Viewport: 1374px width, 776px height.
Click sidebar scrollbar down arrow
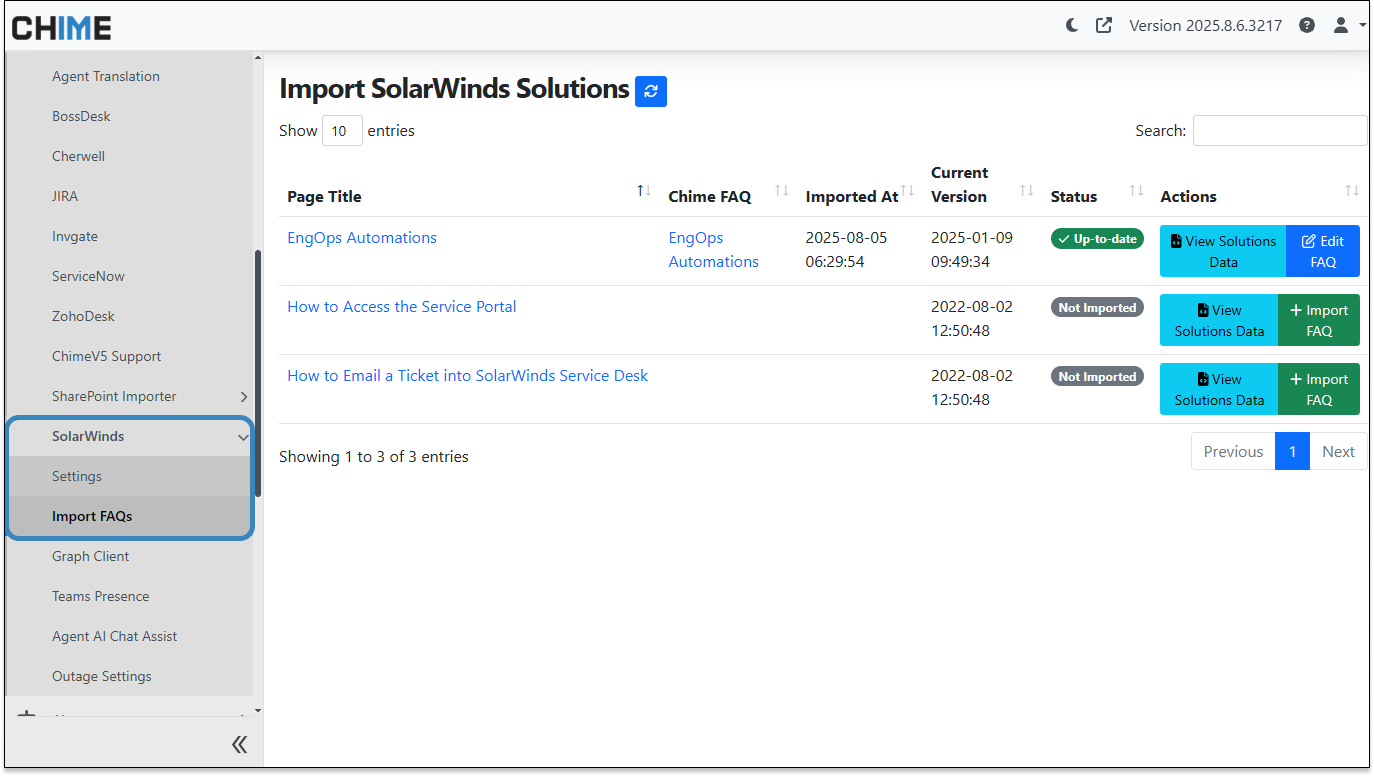pos(258,711)
